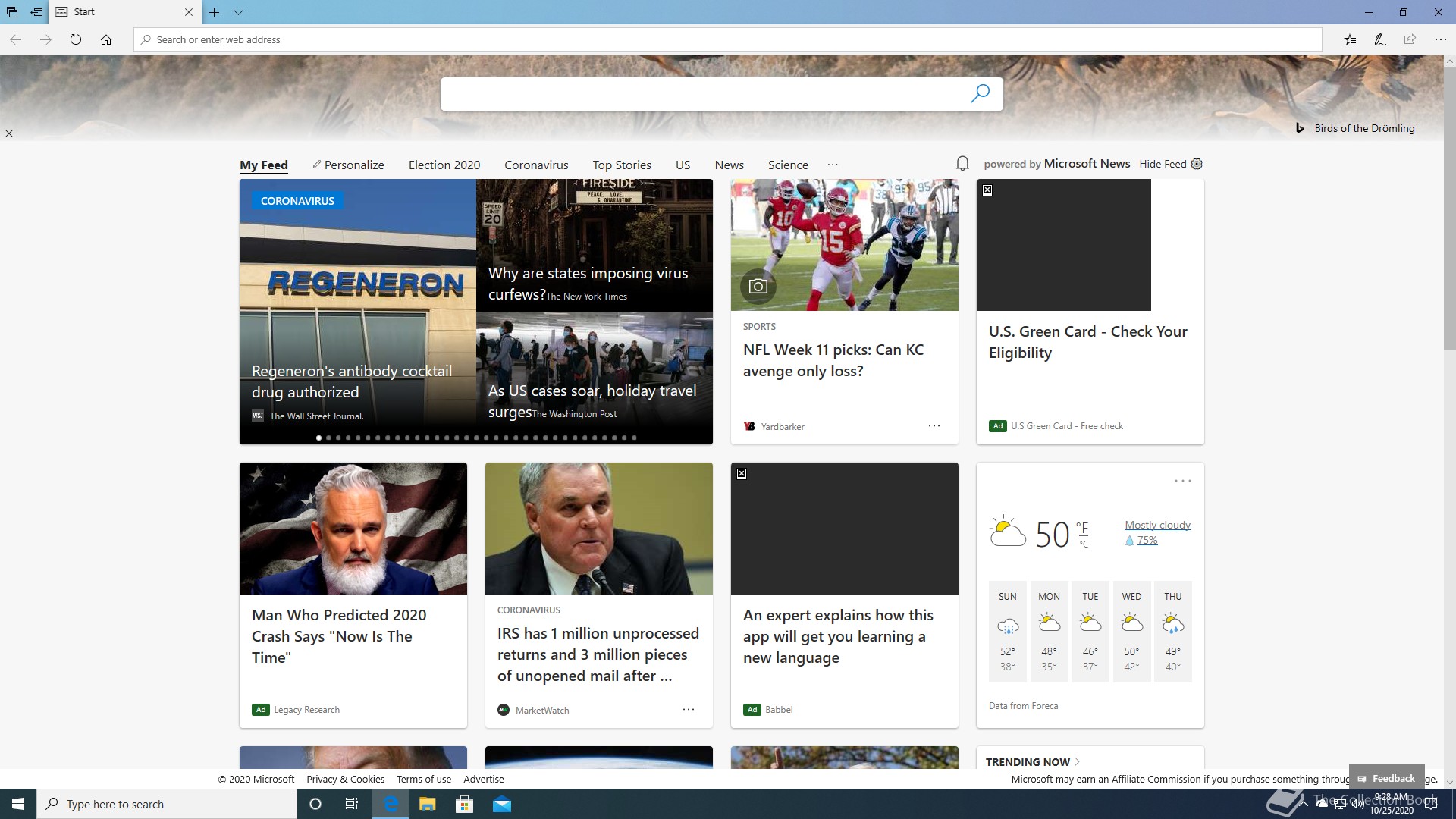Go to the Home page

pos(106,39)
